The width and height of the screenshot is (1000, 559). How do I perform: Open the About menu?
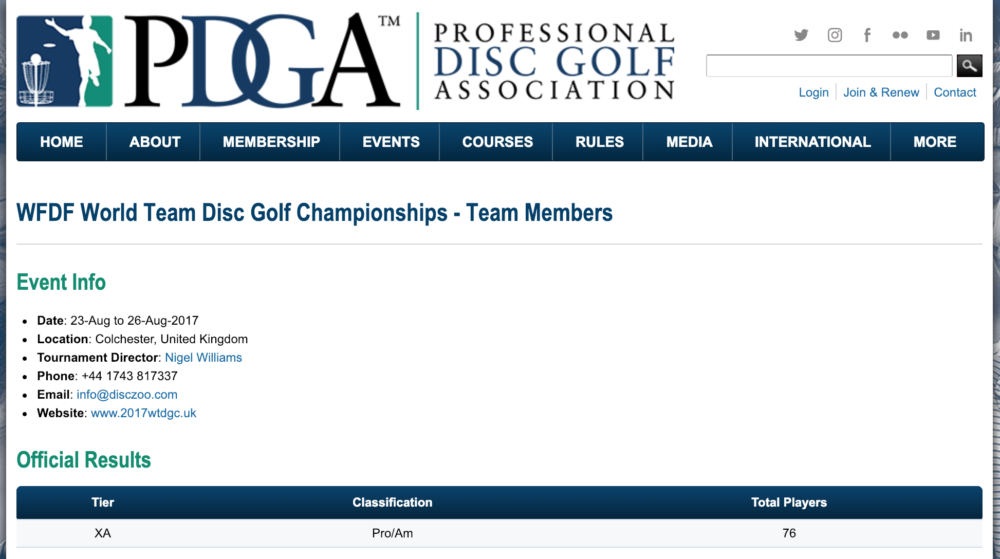click(155, 142)
